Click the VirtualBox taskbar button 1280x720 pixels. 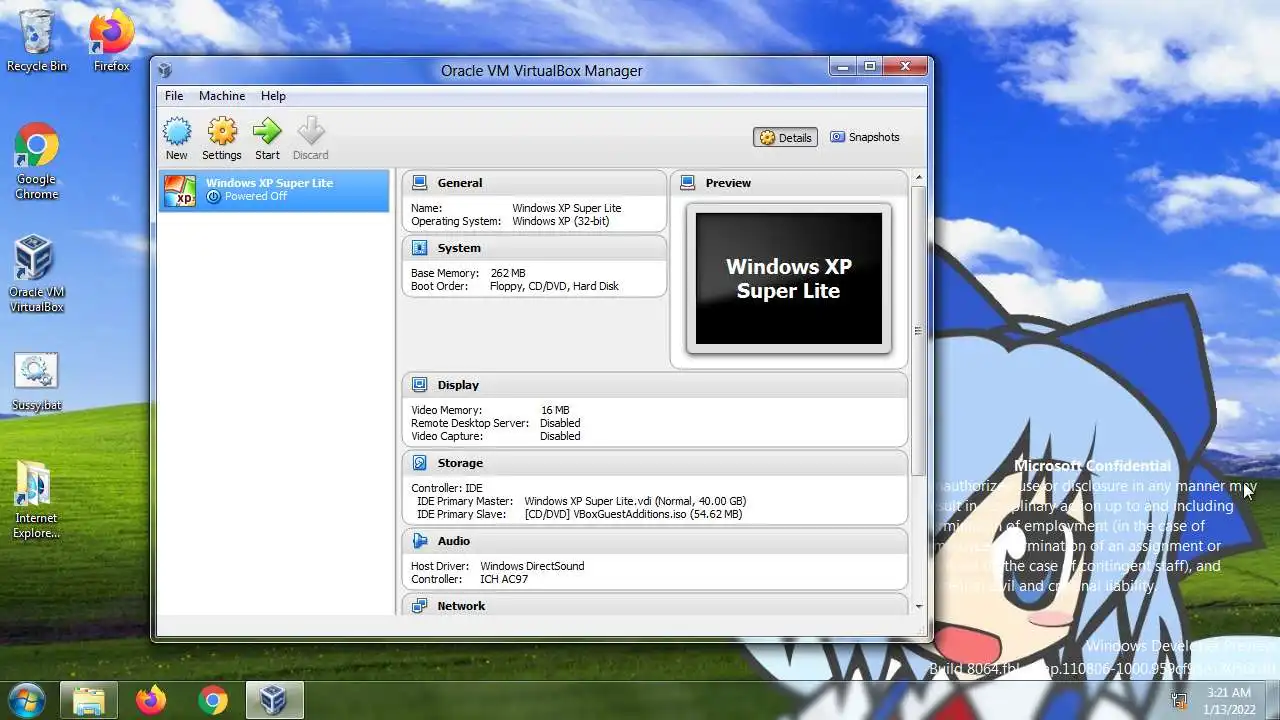(273, 700)
